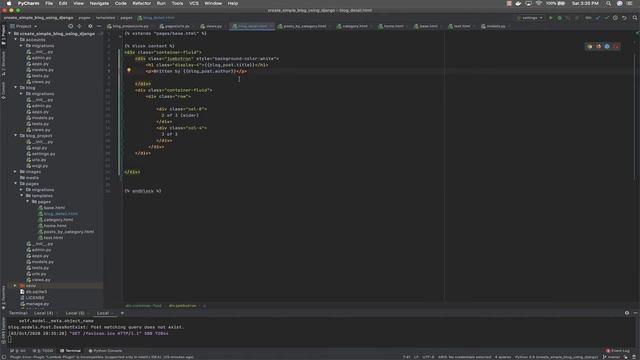Select the LICENSE file in the project tree
Screen dimensions: 640x360
[35, 298]
